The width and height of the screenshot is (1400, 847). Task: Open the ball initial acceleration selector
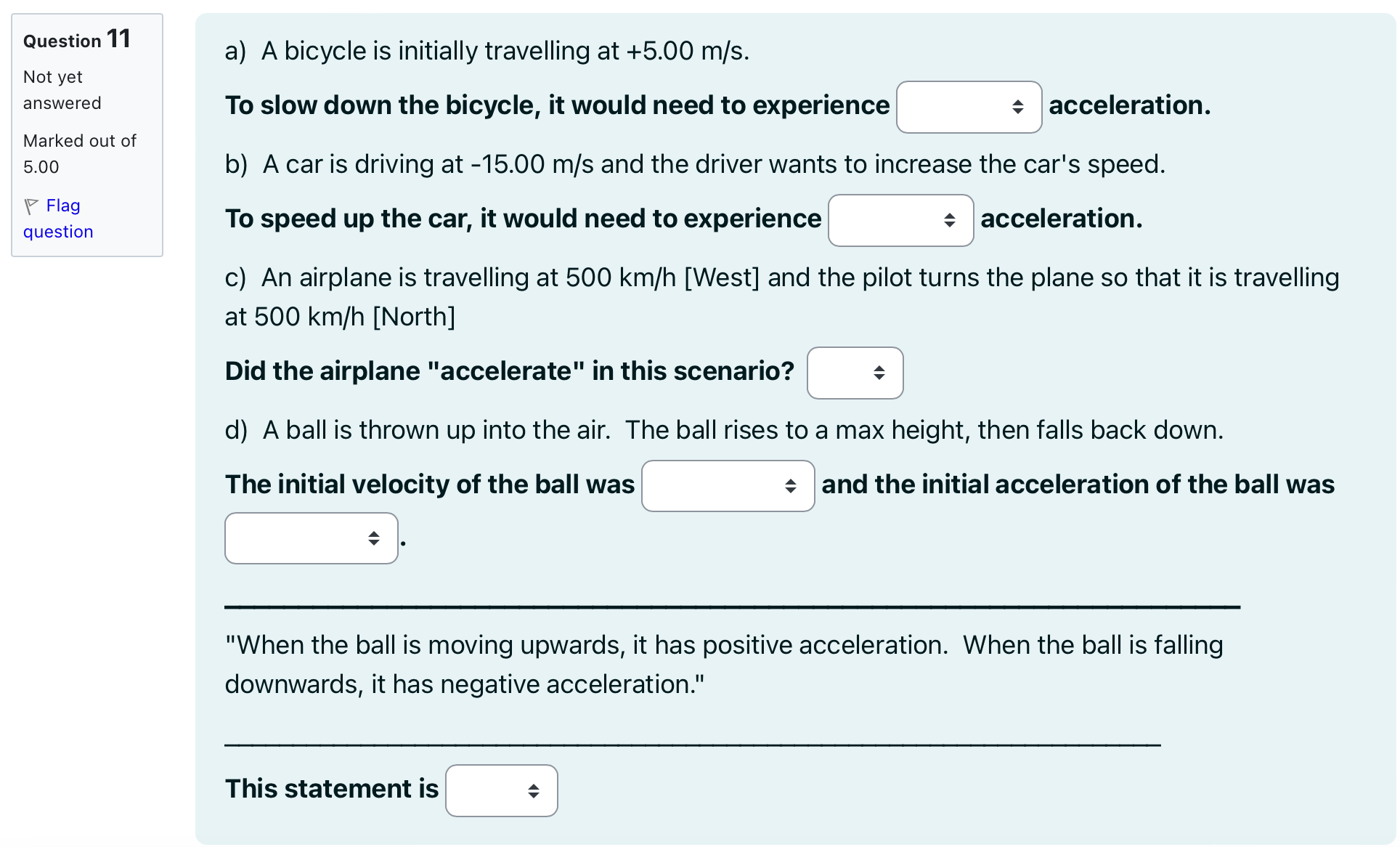coord(311,538)
